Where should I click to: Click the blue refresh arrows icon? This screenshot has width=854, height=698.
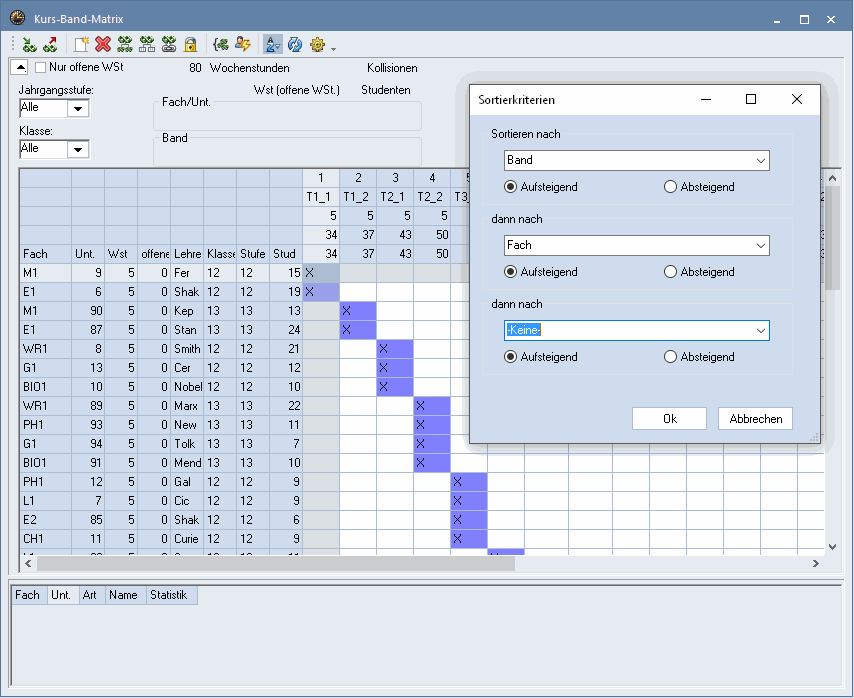(295, 45)
